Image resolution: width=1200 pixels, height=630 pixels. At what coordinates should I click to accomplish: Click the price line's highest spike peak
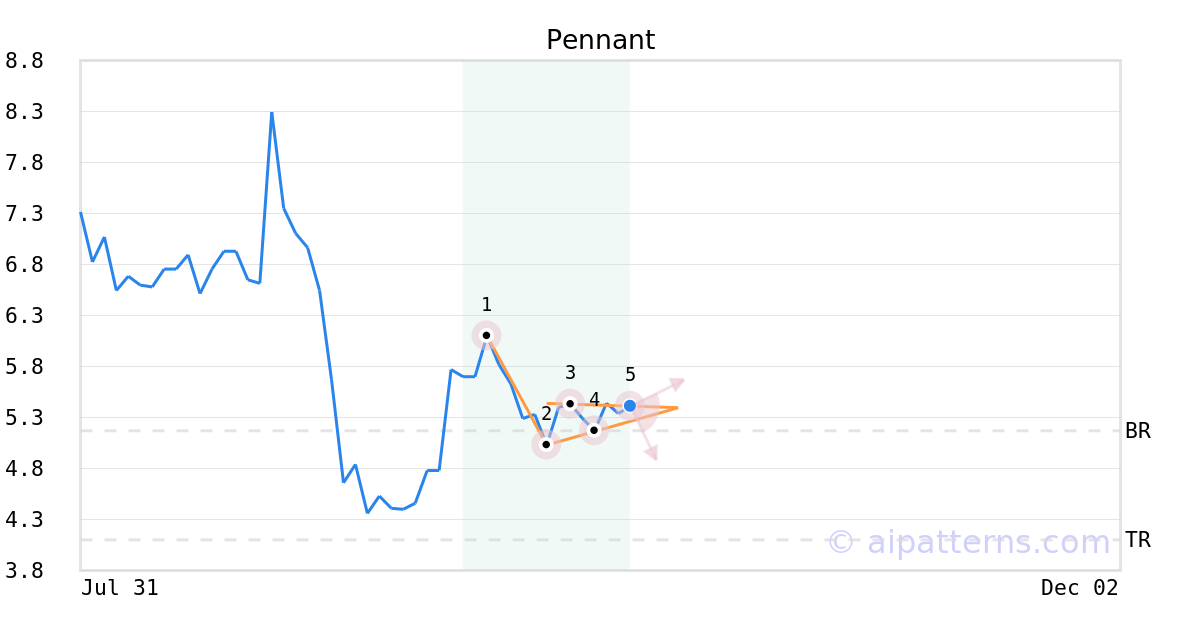(272, 113)
